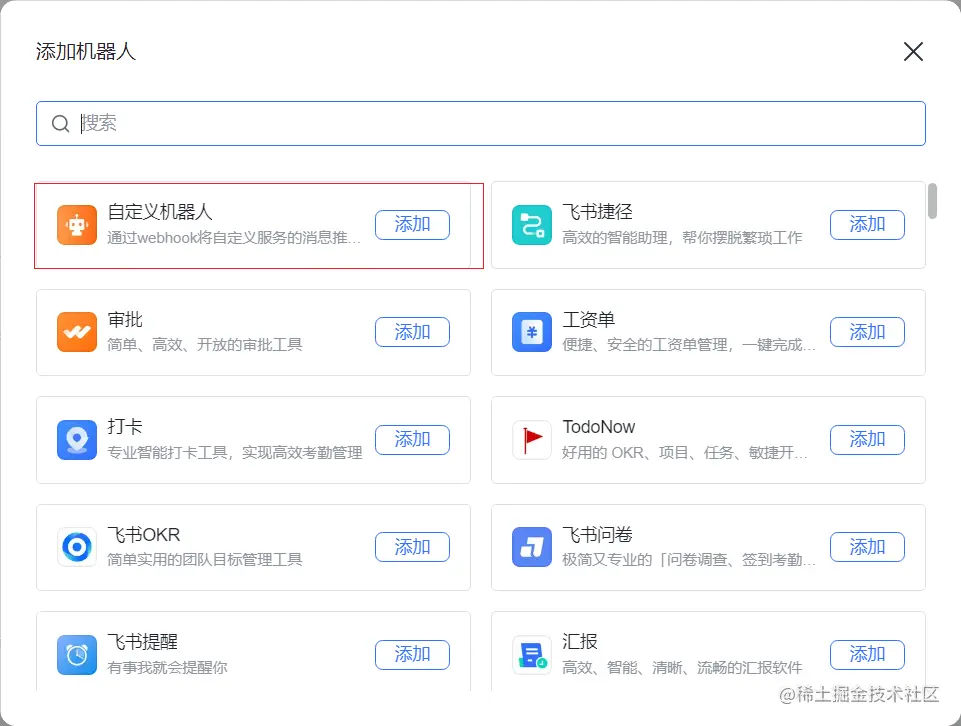Select the 工资单 title text
The width and height of the screenshot is (961, 726).
tap(588, 319)
